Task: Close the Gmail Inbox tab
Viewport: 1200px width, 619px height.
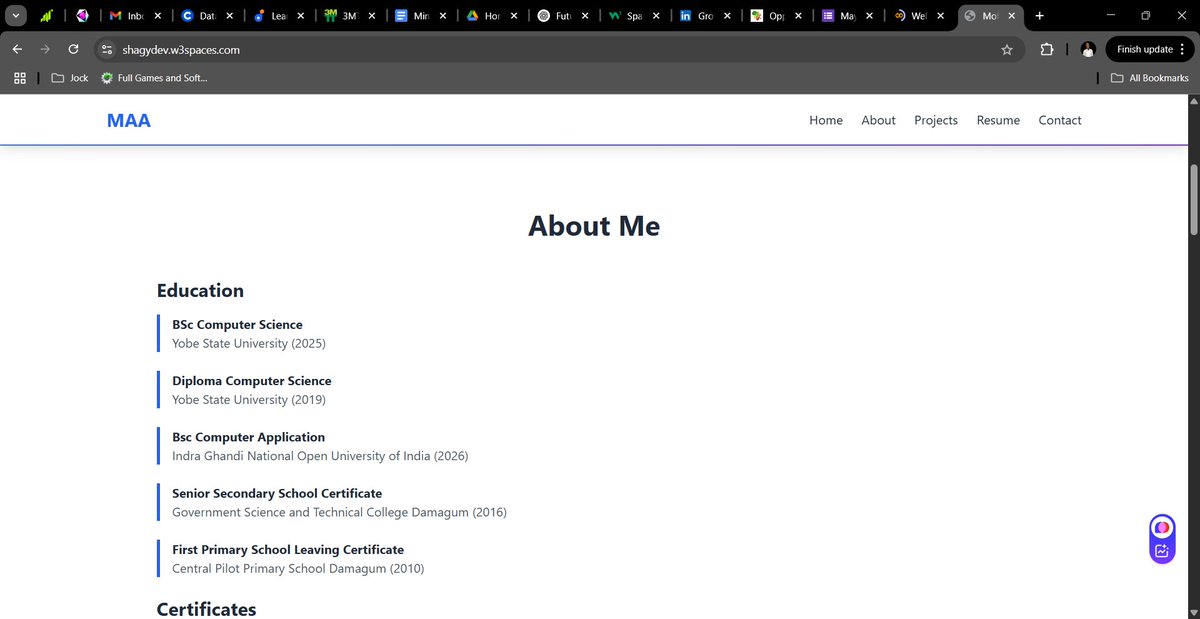Action: [158, 16]
